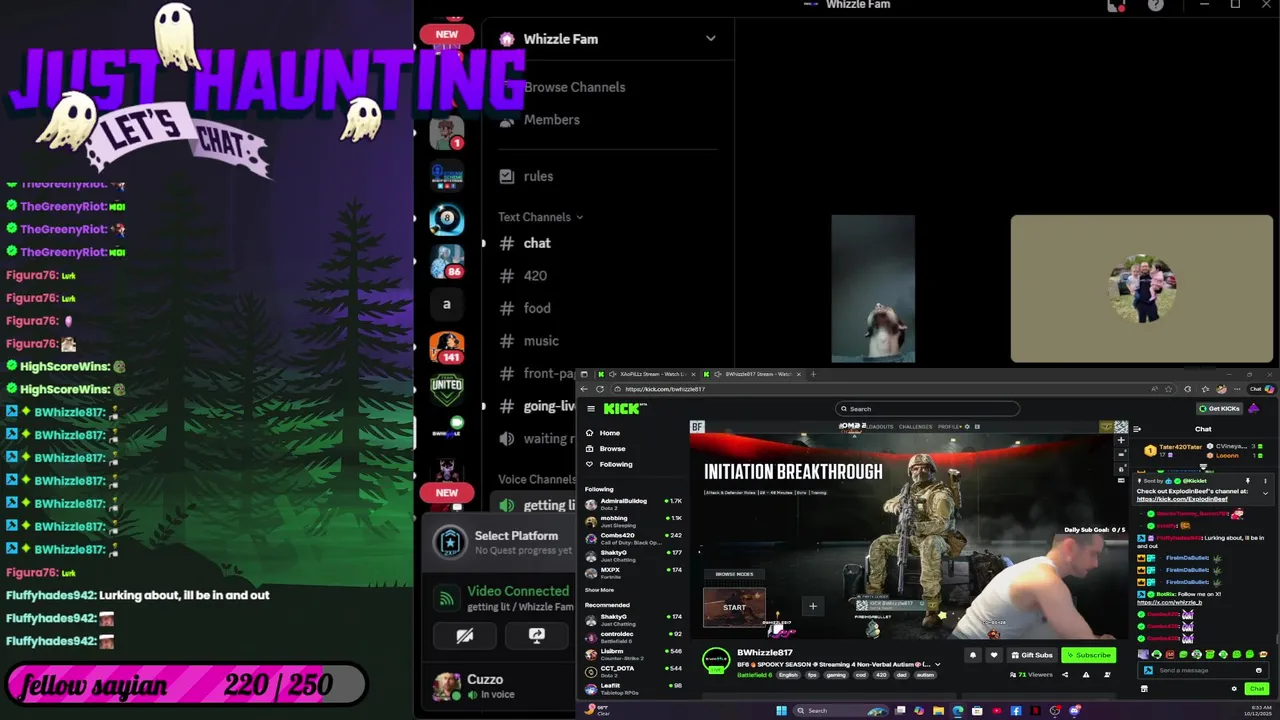Open controlcdec recommended channel

point(634,635)
